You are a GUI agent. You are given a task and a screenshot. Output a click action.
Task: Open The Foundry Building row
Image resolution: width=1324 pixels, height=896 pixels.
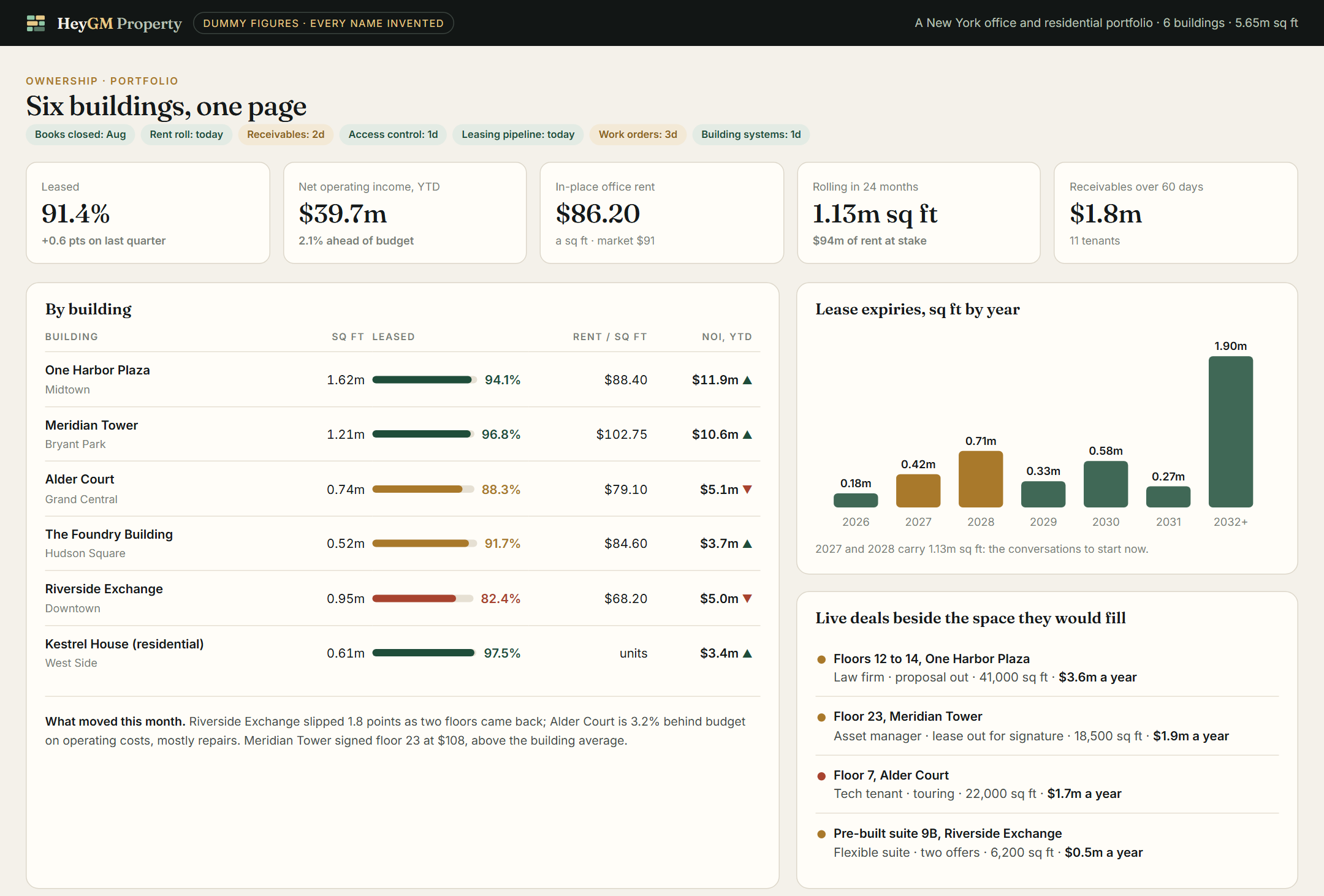403,544
